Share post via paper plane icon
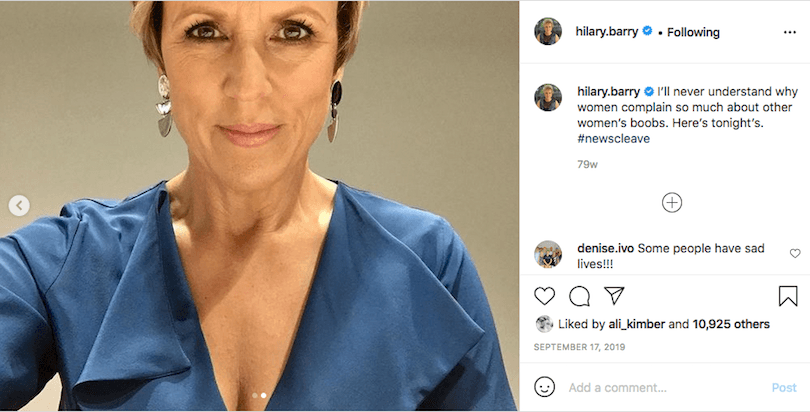 point(614,296)
